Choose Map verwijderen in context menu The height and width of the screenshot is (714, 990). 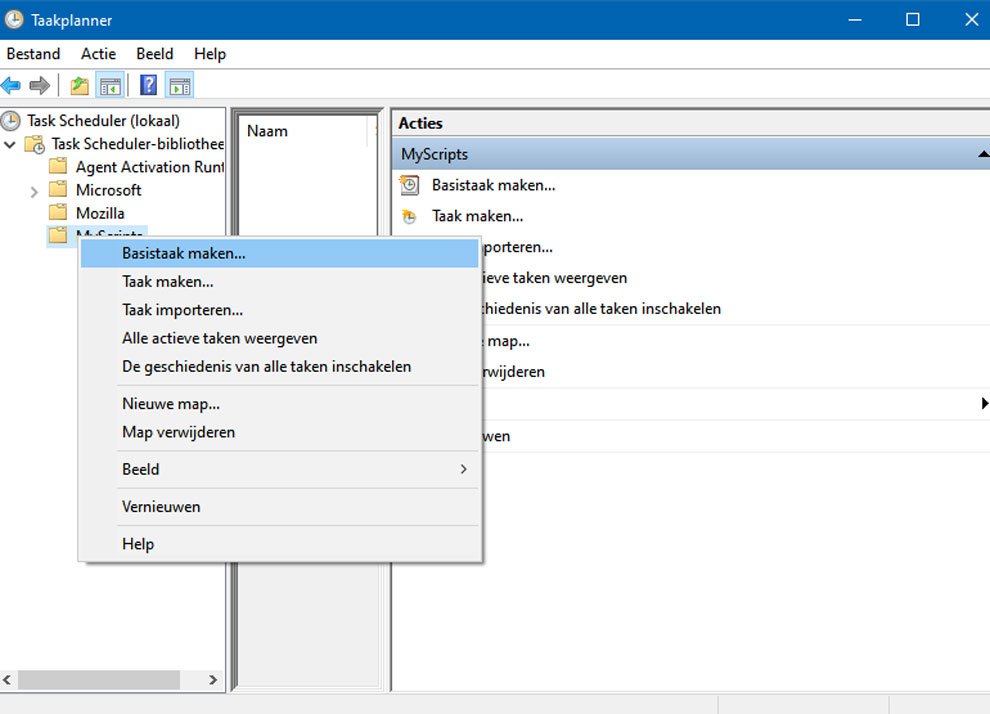(x=280, y=432)
